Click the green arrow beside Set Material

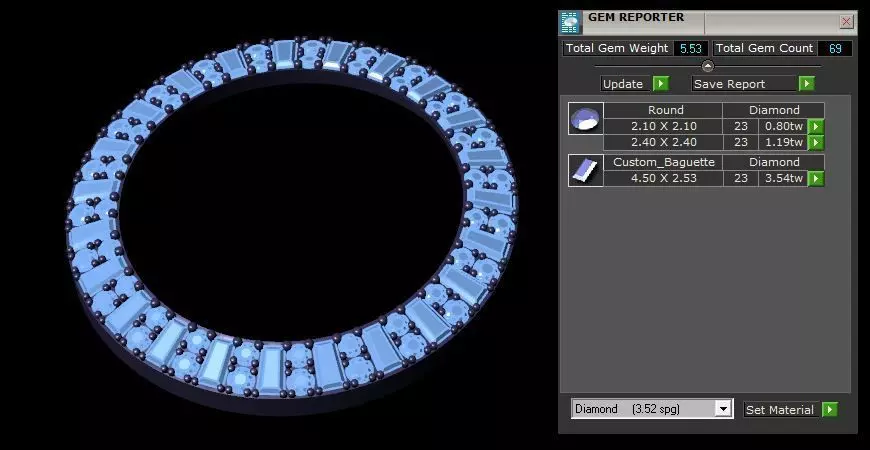[x=829, y=409]
